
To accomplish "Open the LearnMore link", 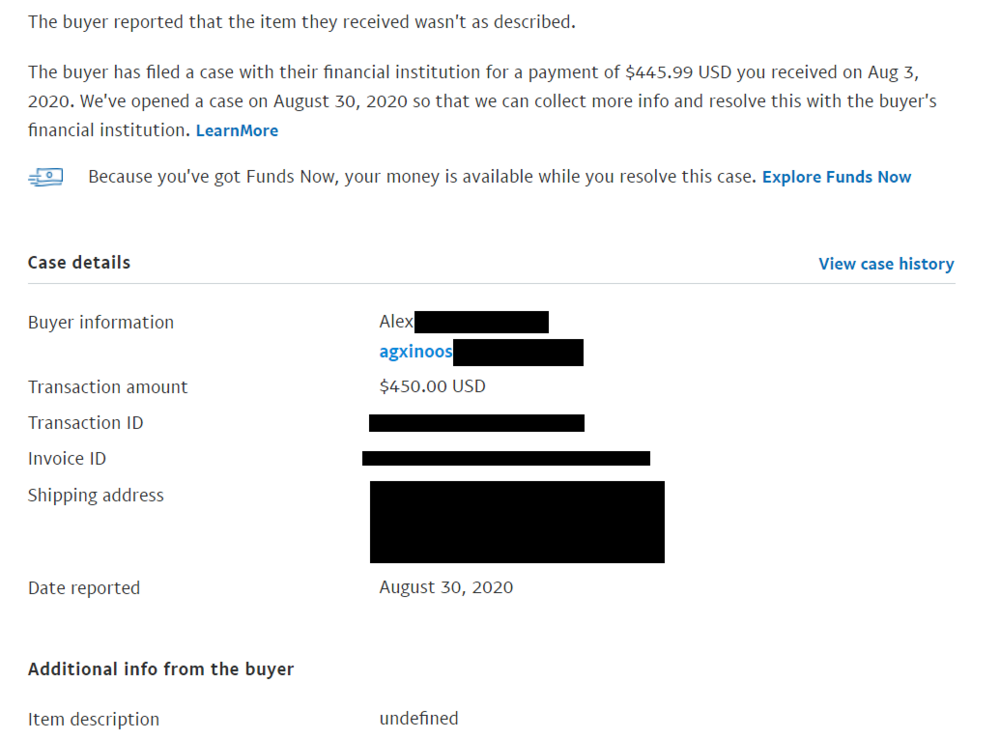I will click(237, 131).
